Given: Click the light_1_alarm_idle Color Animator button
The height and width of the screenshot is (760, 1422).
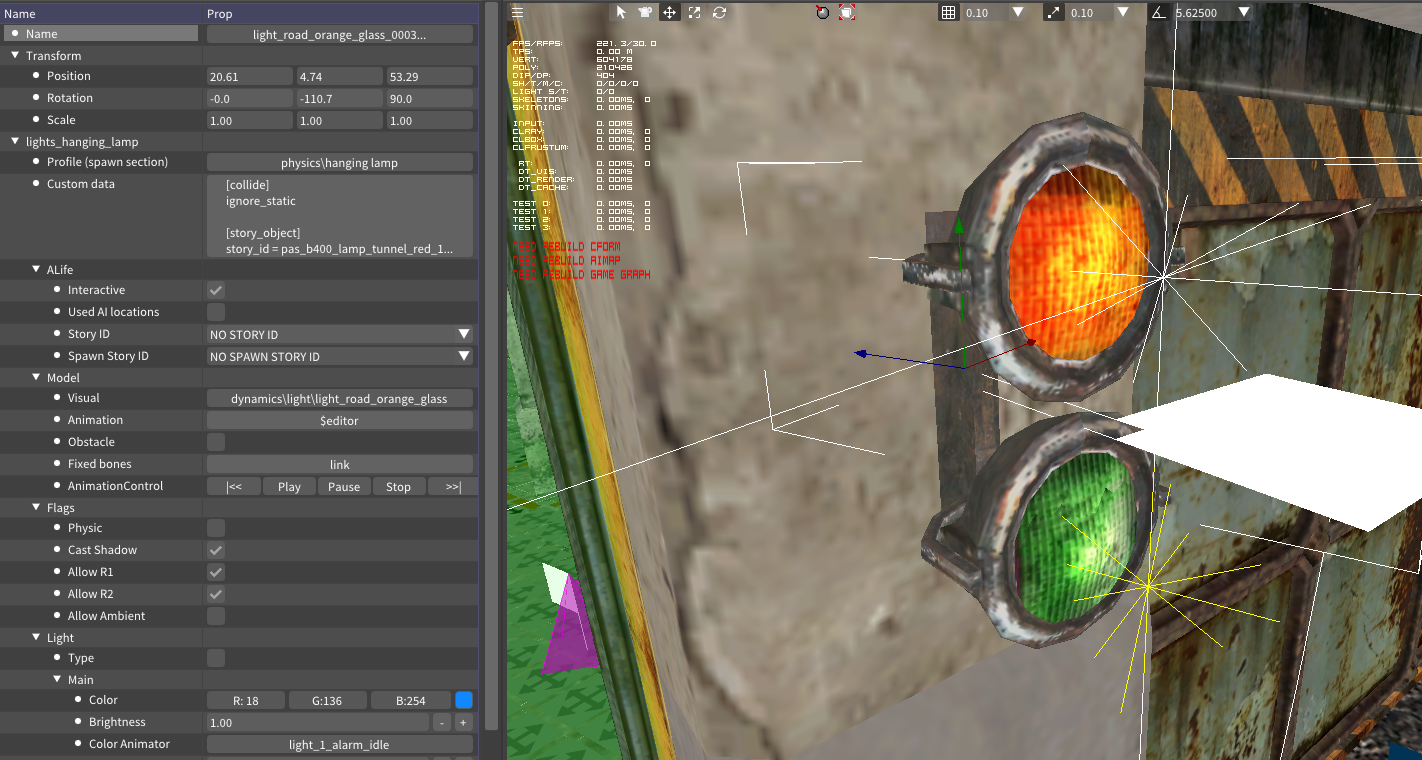Looking at the screenshot, I should pyautogui.click(x=339, y=744).
